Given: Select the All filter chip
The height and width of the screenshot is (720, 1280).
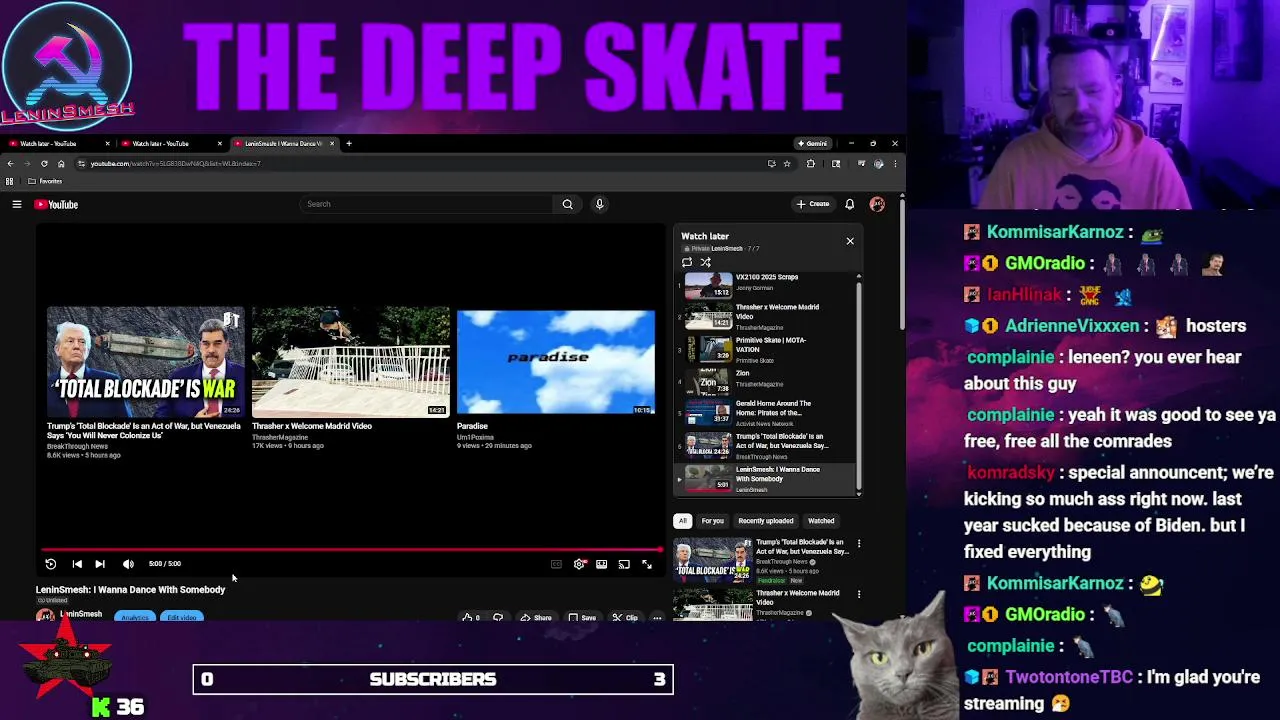Looking at the screenshot, I should (x=683, y=521).
